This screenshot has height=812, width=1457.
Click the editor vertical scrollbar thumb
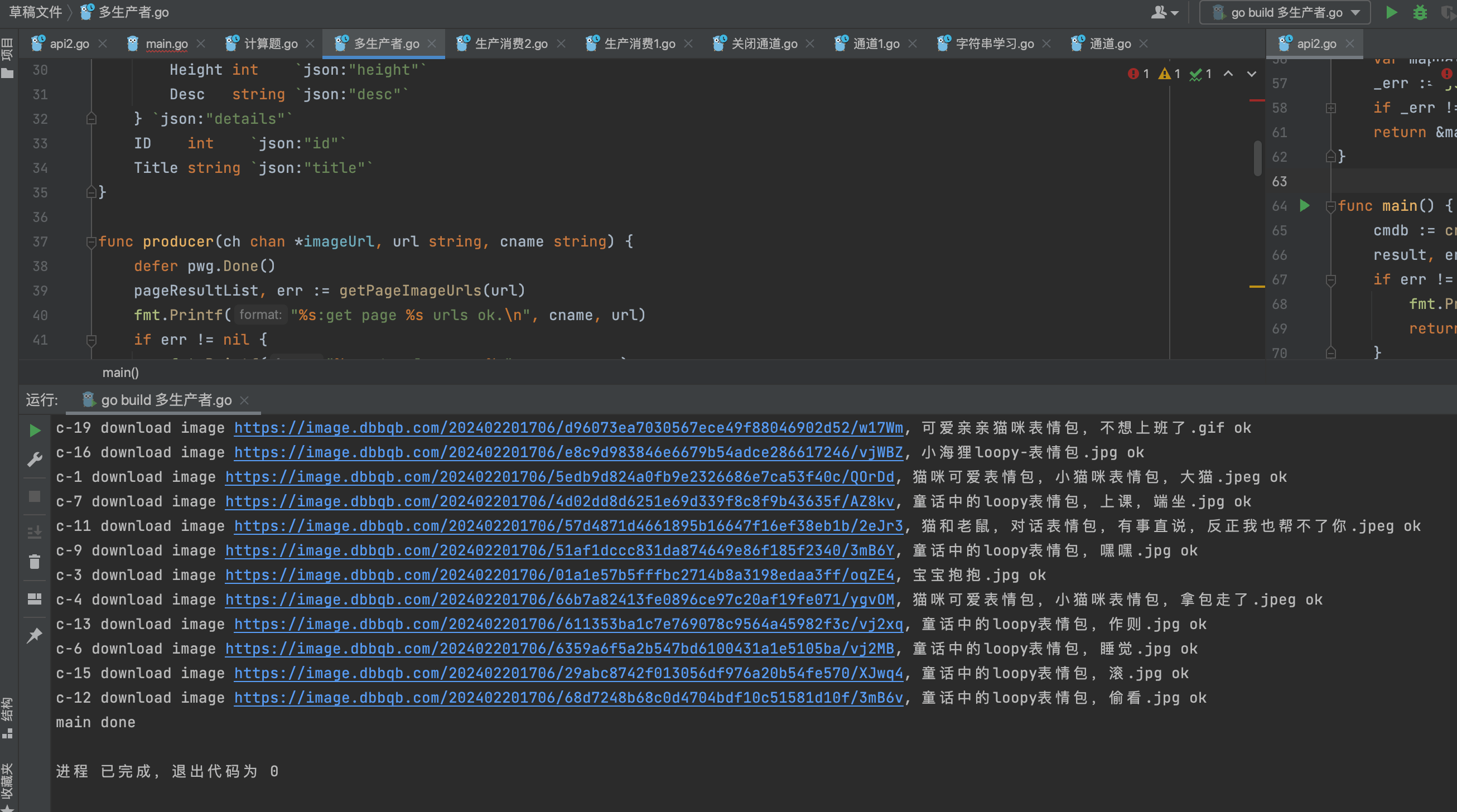tap(1257, 158)
